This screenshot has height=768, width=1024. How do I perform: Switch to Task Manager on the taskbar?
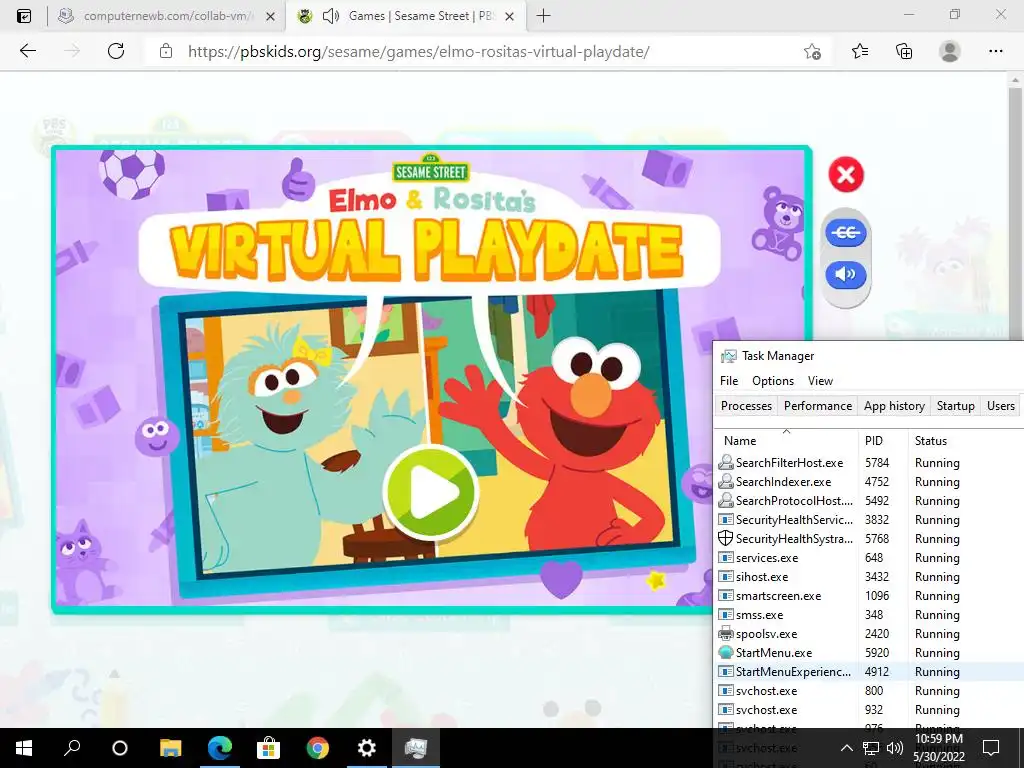(416, 748)
